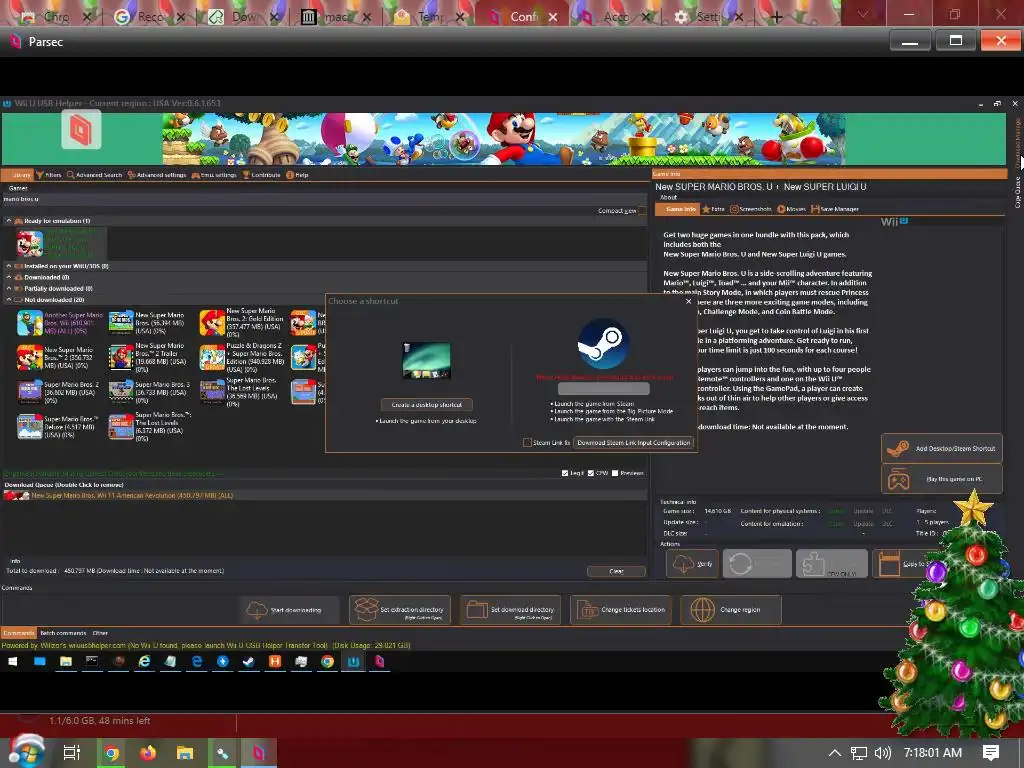Screen dimensions: 1024x768
Task: Click Chrome icon in the remote taskbar
Action: point(327,662)
